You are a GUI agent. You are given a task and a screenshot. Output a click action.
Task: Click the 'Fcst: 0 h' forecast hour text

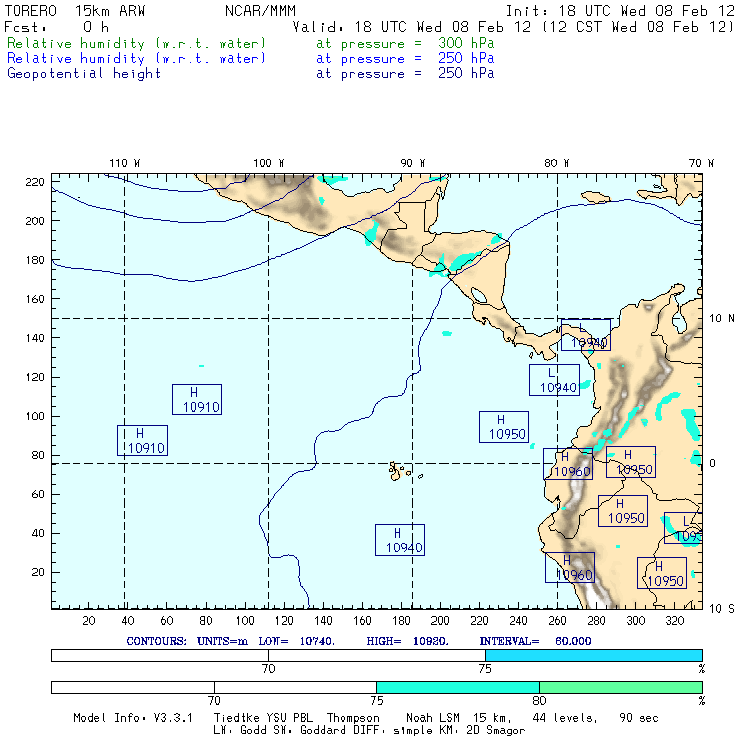click(x=57, y=27)
